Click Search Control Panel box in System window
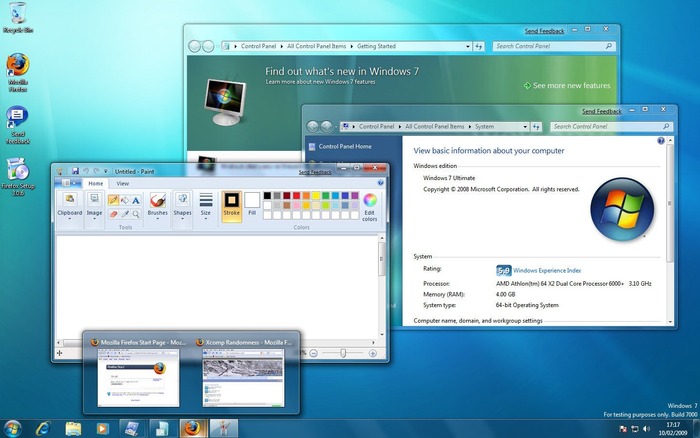 pyautogui.click(x=611, y=126)
